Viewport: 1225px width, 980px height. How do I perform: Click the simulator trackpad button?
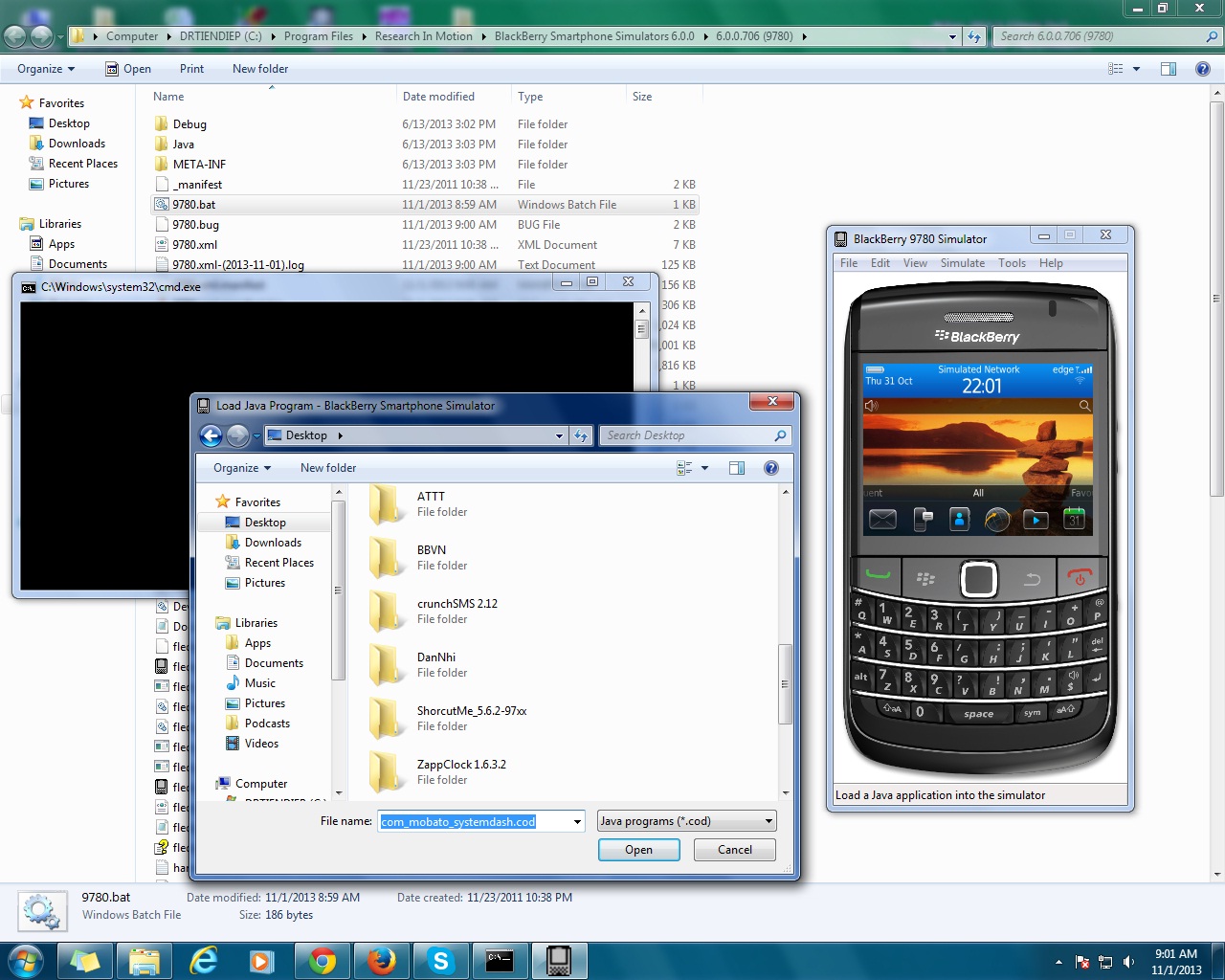(978, 578)
